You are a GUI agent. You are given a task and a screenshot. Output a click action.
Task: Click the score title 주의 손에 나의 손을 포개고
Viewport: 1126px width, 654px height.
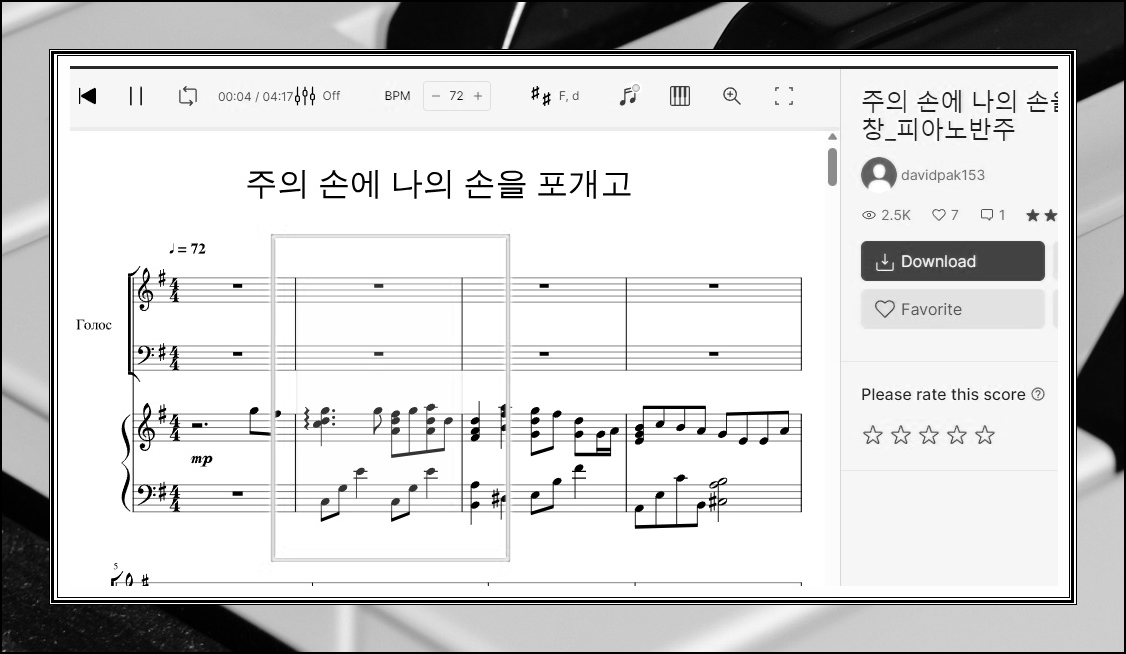tap(438, 184)
